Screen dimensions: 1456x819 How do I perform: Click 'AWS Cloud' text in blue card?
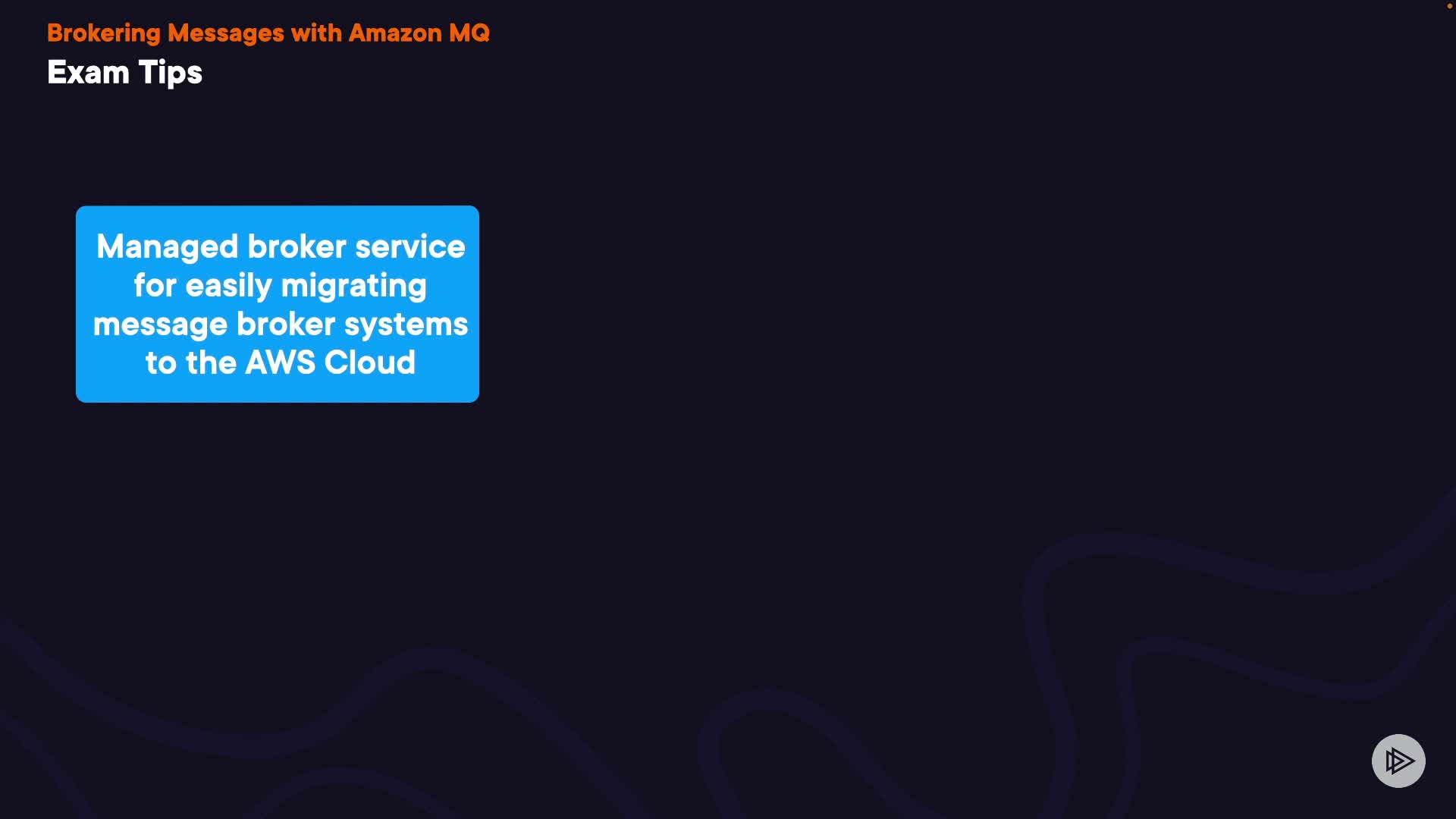pyautogui.click(x=330, y=362)
